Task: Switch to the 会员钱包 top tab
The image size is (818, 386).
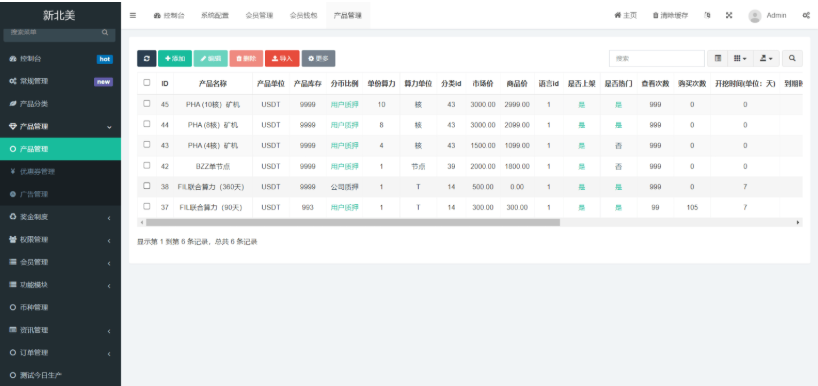Action: [304, 16]
